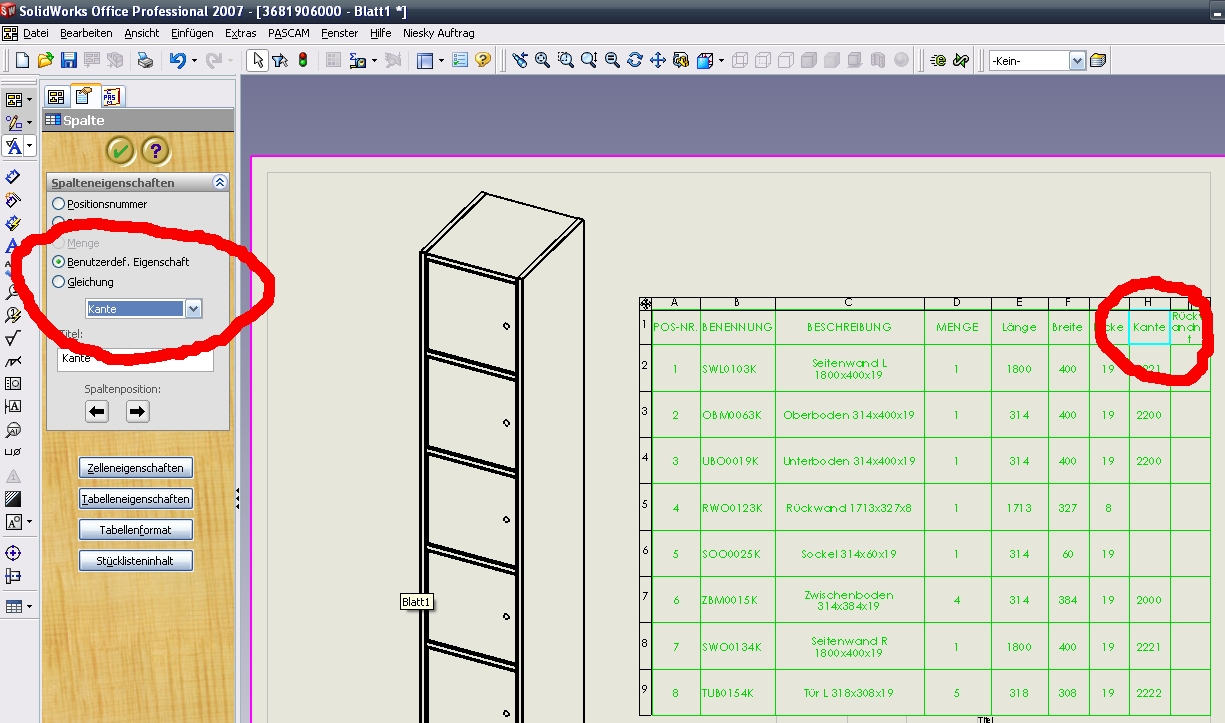This screenshot has width=1225, height=723.
Task: Click the Save disk icon in toolbar
Action: point(69,60)
